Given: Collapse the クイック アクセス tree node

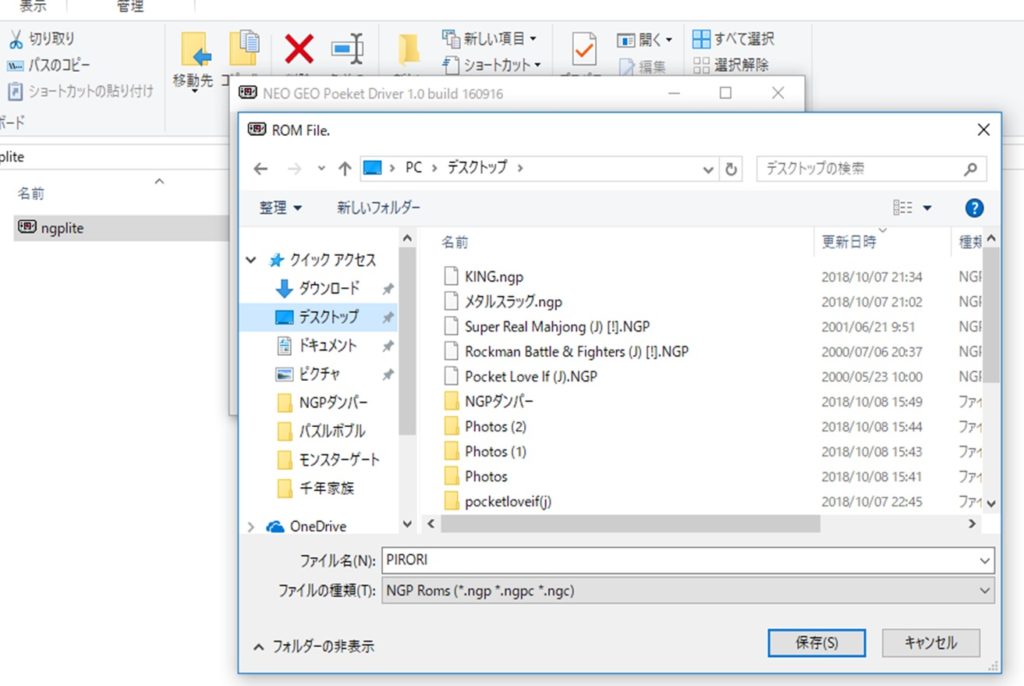Looking at the screenshot, I should (251, 260).
